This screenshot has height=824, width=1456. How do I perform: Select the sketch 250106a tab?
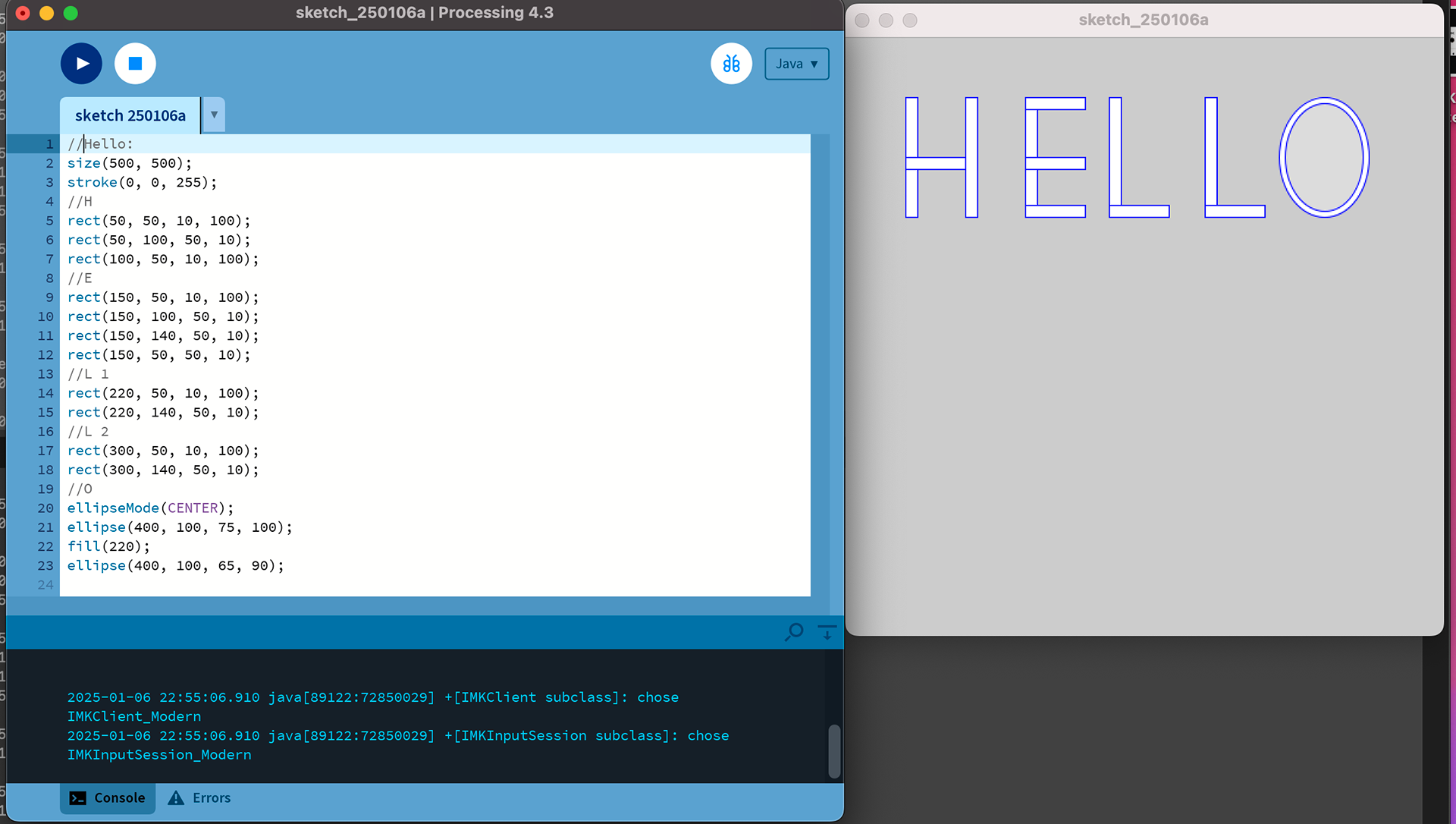point(130,115)
